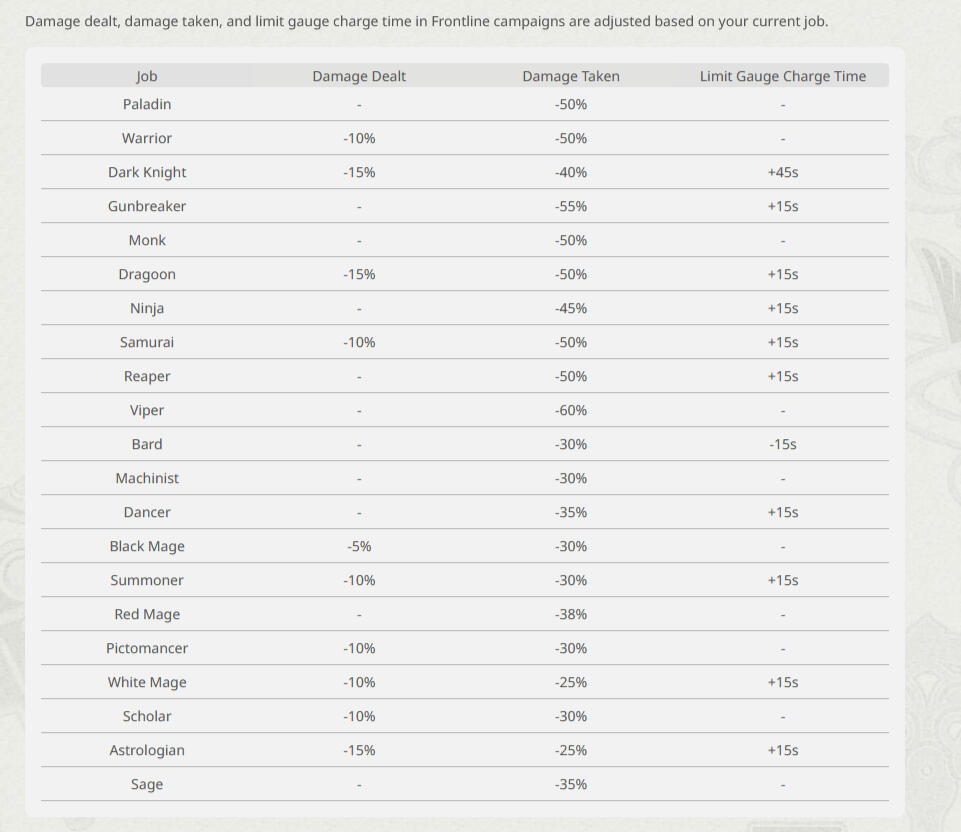
Task: Select Gunbreaker's -55% damage taken value
Action: [571, 206]
